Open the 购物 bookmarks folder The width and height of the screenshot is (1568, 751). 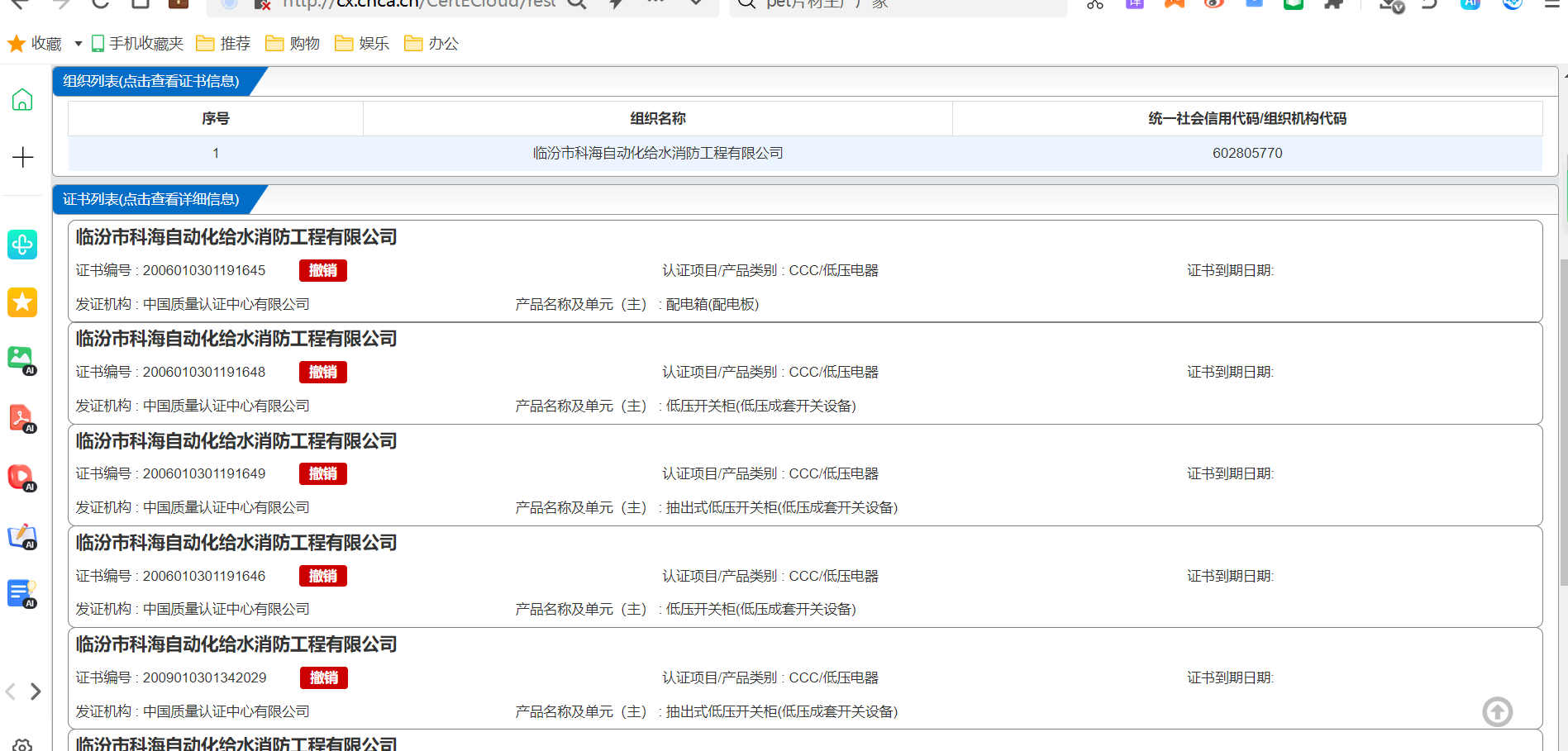point(293,44)
